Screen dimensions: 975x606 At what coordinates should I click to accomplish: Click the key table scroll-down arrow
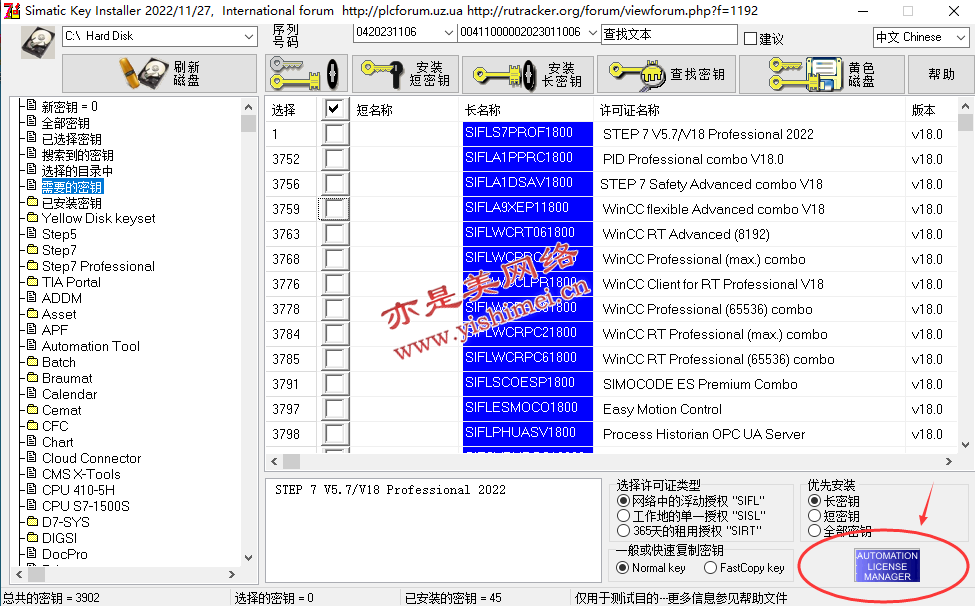(x=965, y=445)
